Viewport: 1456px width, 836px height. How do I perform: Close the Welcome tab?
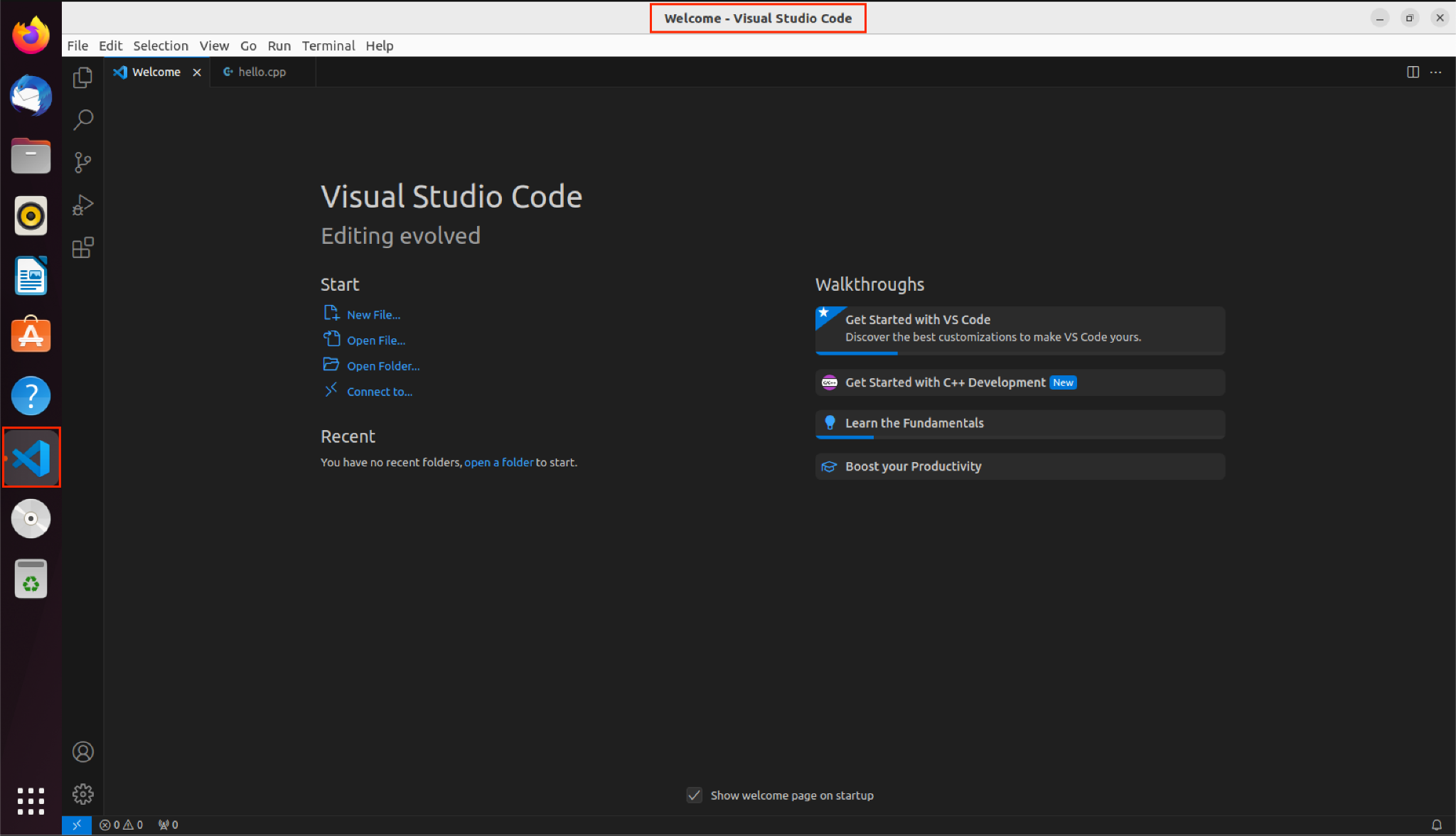tap(197, 73)
